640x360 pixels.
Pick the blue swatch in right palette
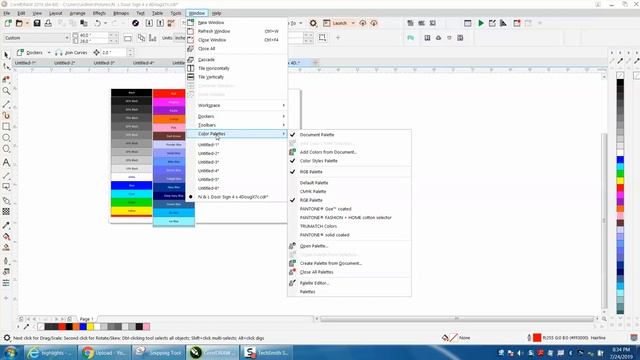(x=620, y=160)
